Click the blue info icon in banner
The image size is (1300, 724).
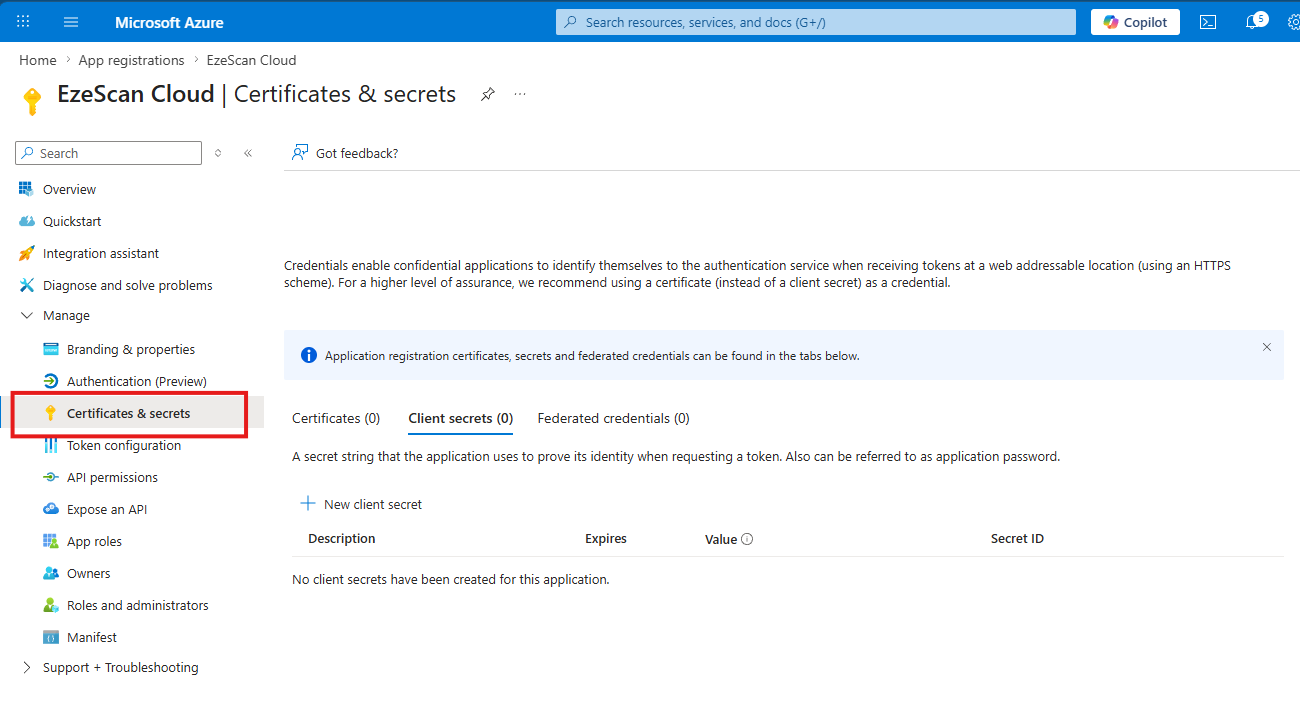tap(309, 355)
